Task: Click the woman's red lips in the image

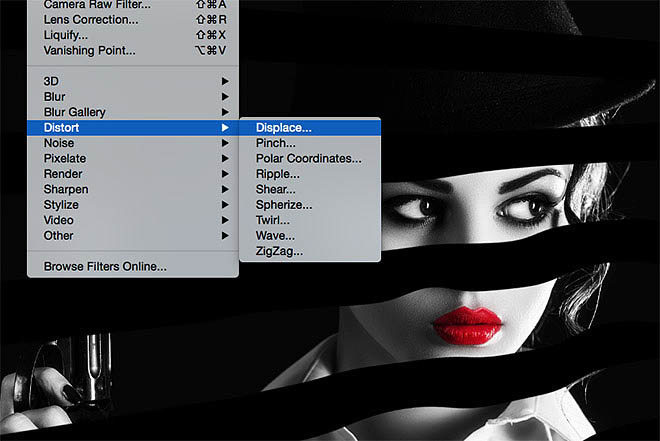Action: pyautogui.click(x=468, y=325)
